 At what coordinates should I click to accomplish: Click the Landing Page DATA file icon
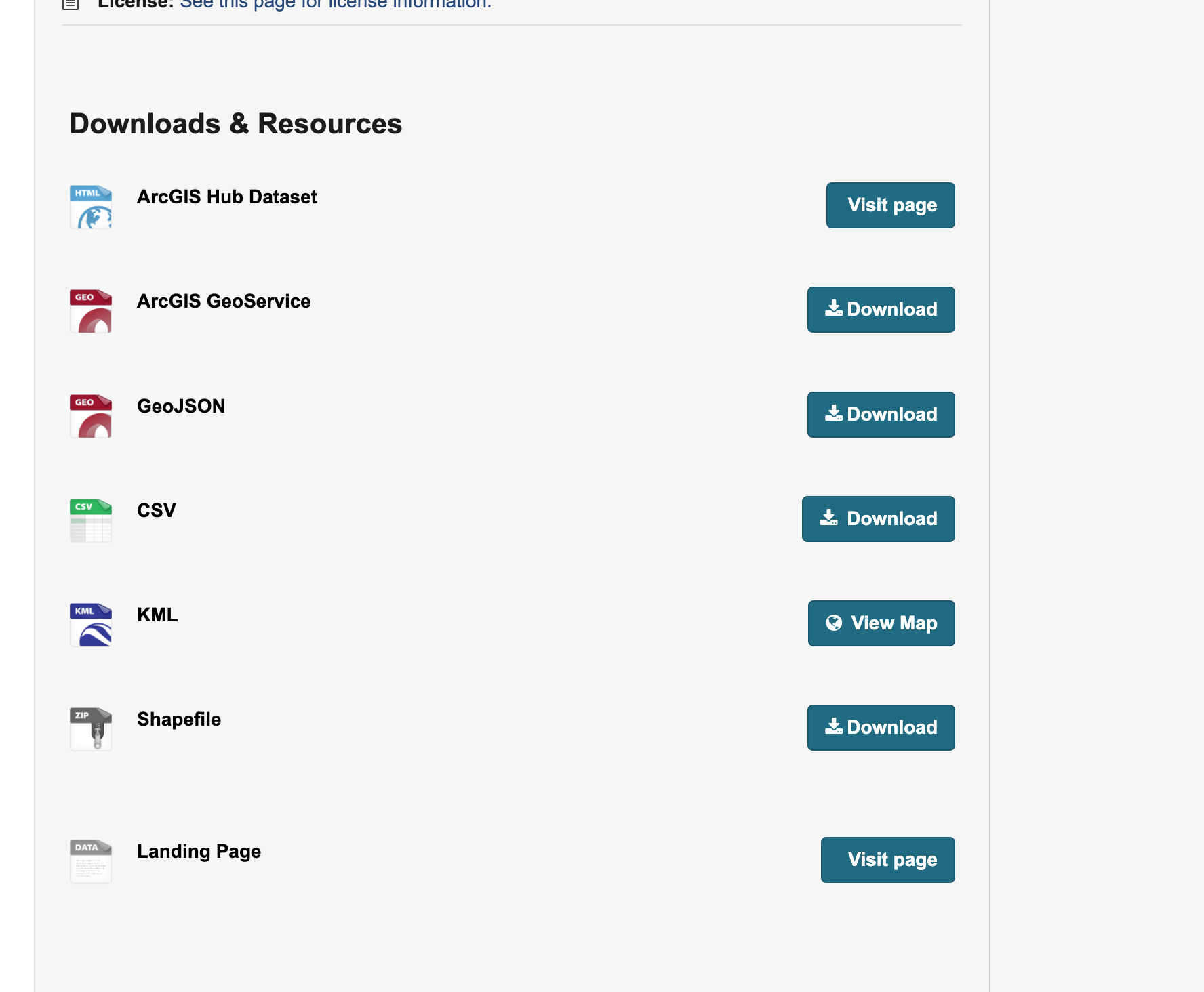point(90,861)
